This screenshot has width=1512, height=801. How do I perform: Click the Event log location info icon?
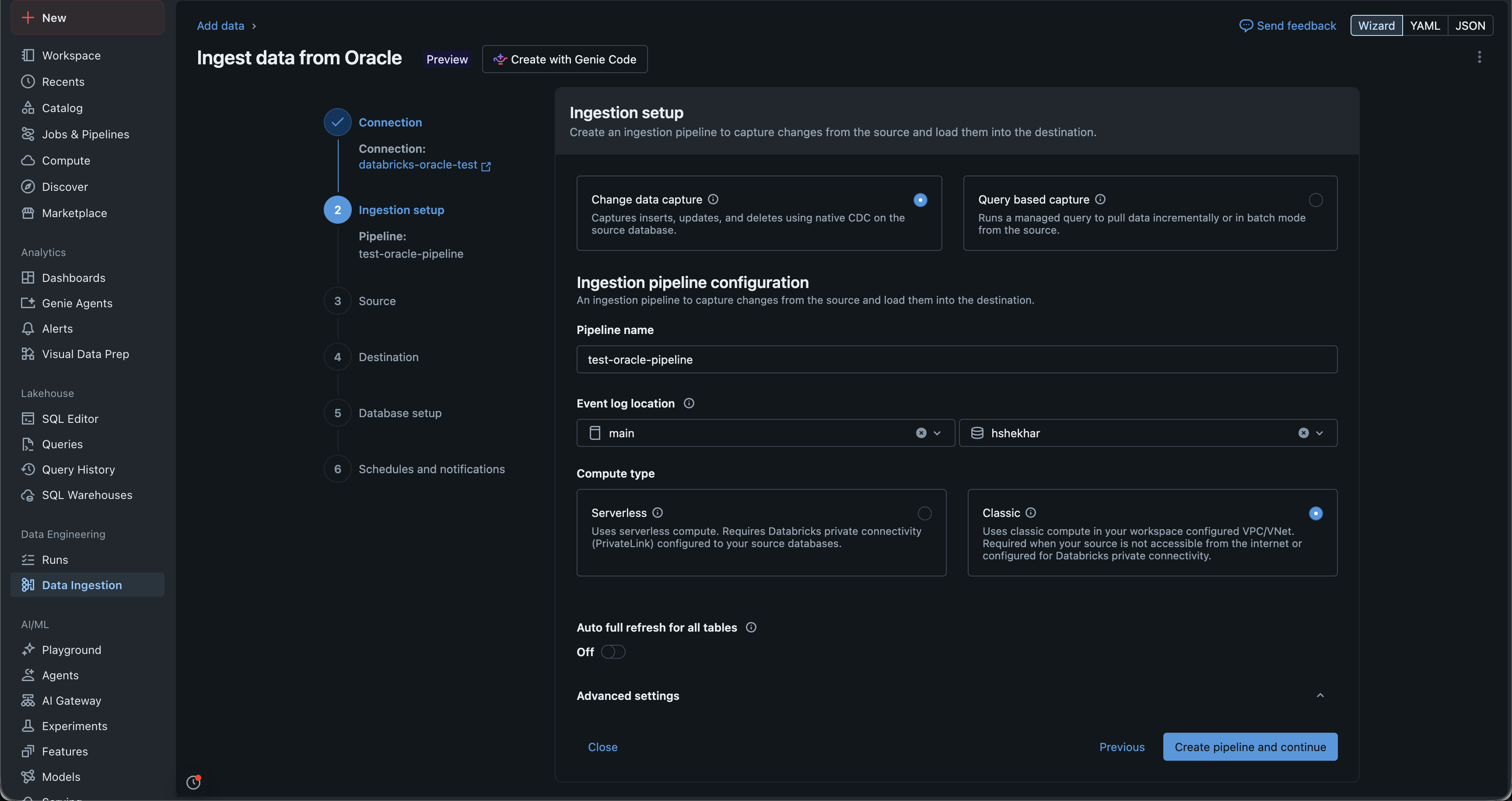point(689,403)
